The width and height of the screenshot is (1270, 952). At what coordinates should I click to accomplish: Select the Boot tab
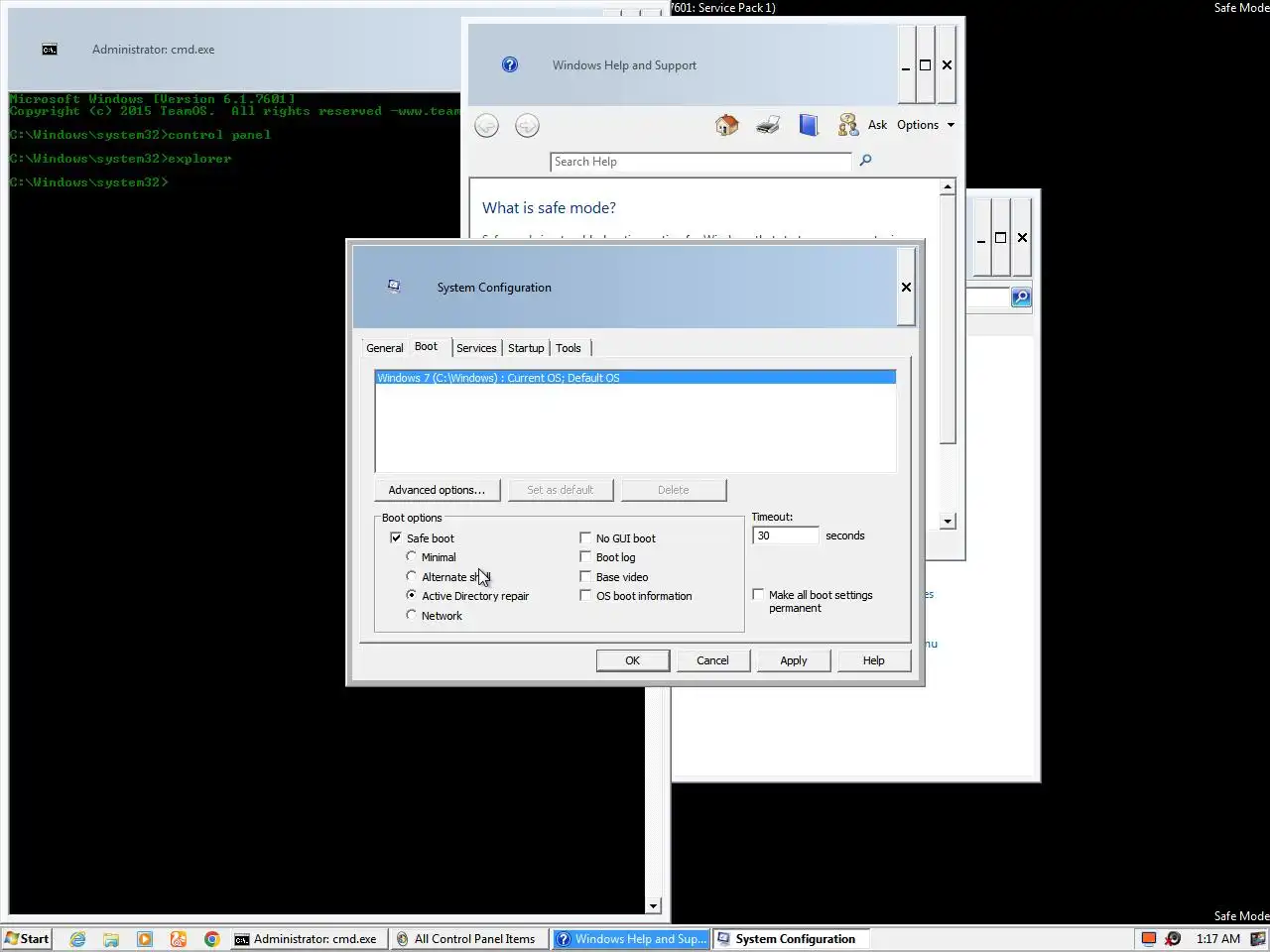click(427, 346)
